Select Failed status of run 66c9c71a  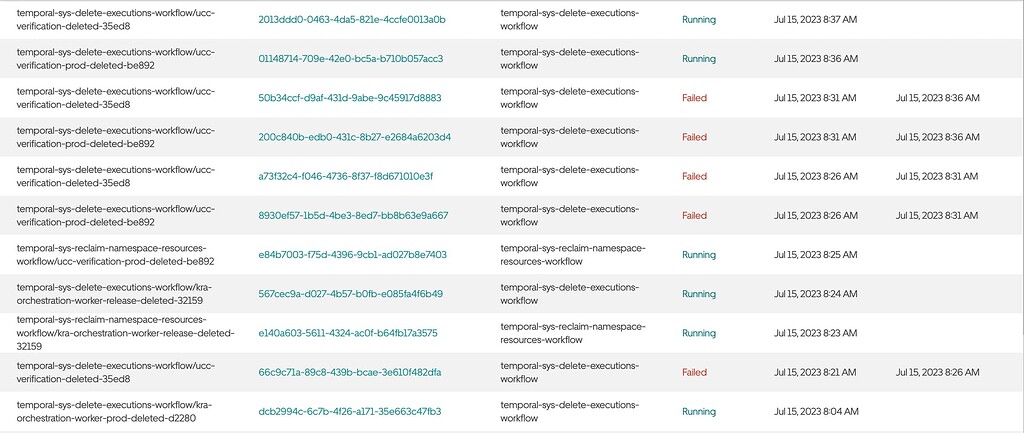tap(694, 372)
